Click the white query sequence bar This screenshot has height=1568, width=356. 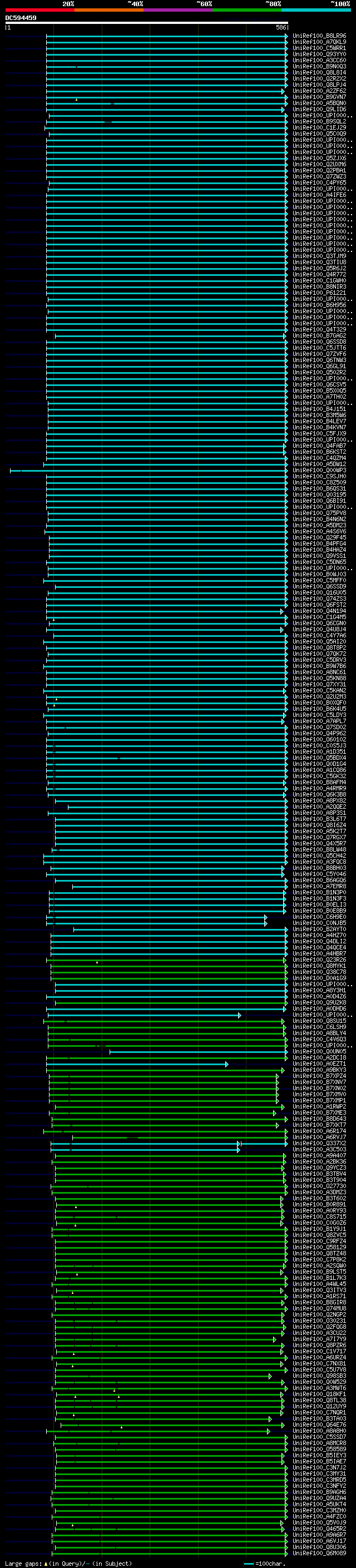147,23
